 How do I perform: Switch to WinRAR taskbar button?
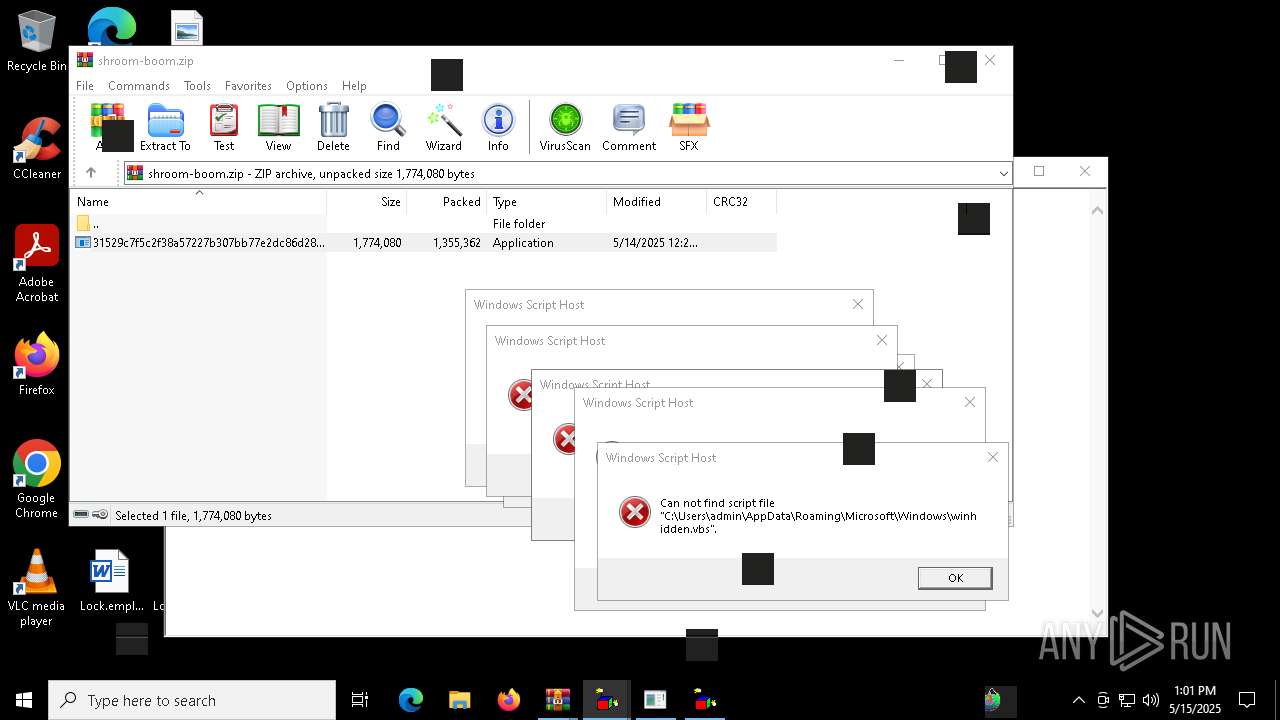[x=557, y=700]
